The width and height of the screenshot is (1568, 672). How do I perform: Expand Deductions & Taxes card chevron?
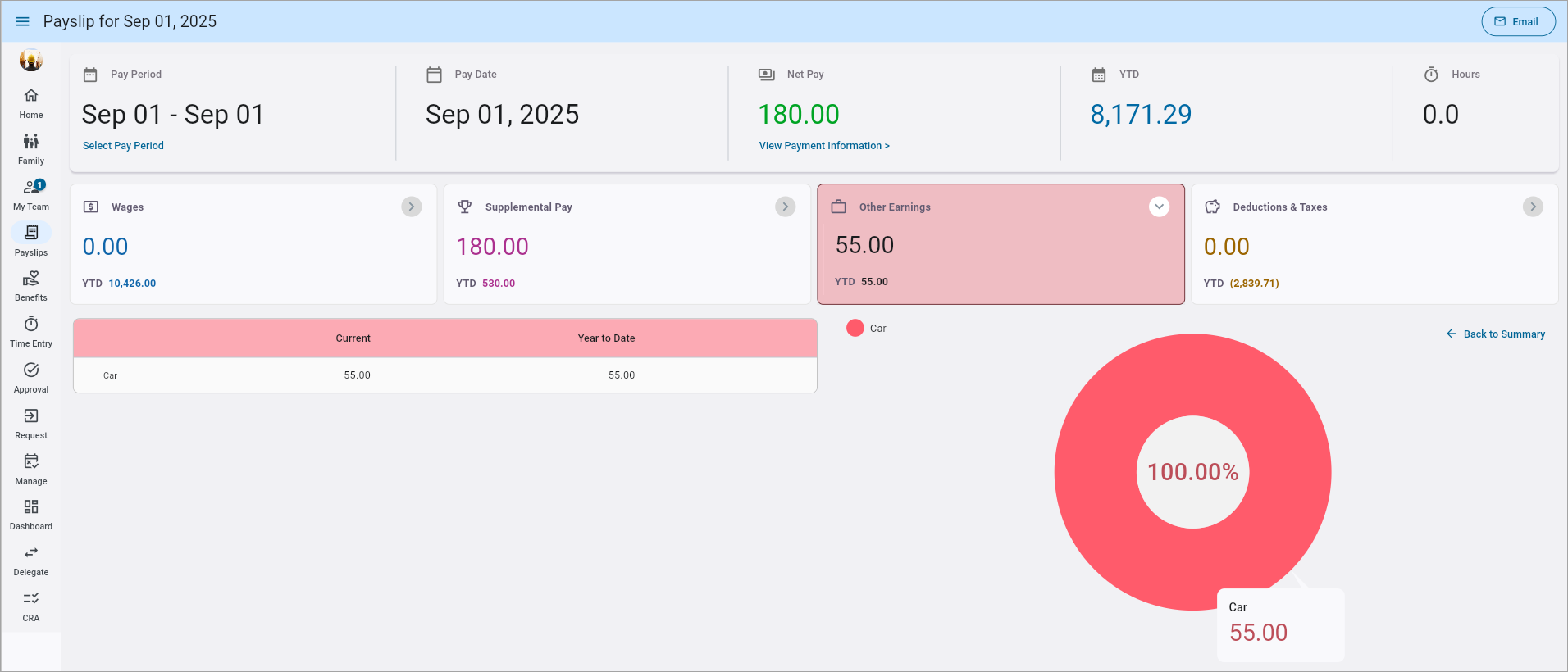1533,207
